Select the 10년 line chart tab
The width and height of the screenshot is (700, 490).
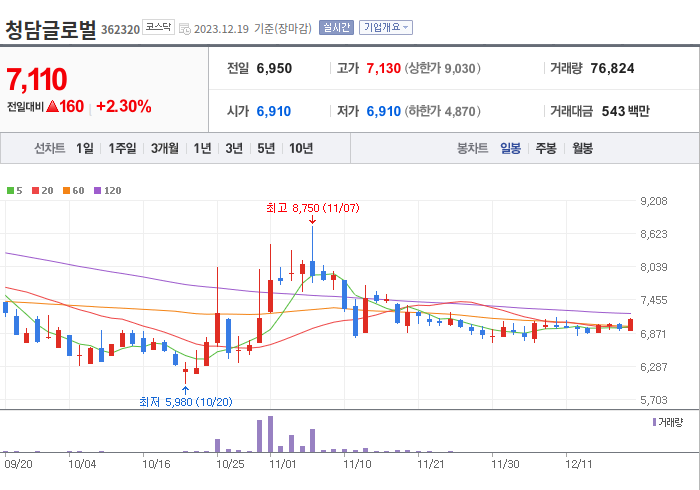pyautogui.click(x=301, y=148)
